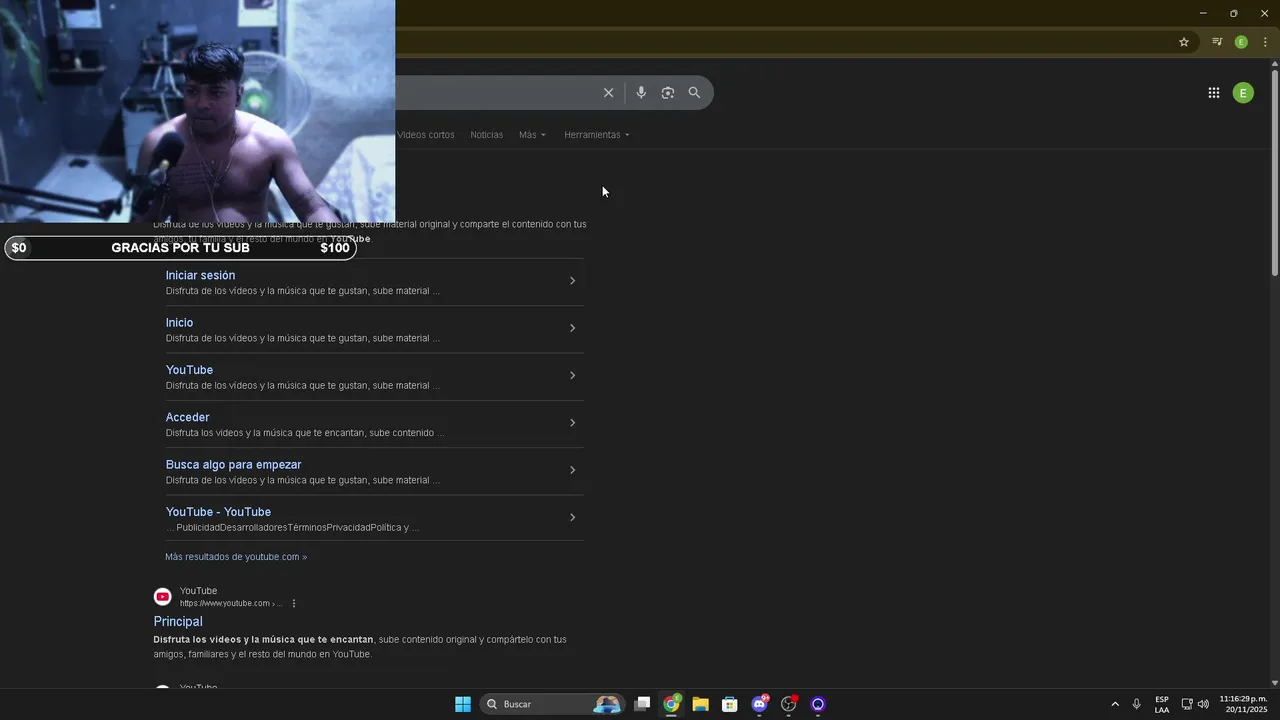The width and height of the screenshot is (1280, 720).
Task: Open the Noticias search tab
Action: point(487,135)
